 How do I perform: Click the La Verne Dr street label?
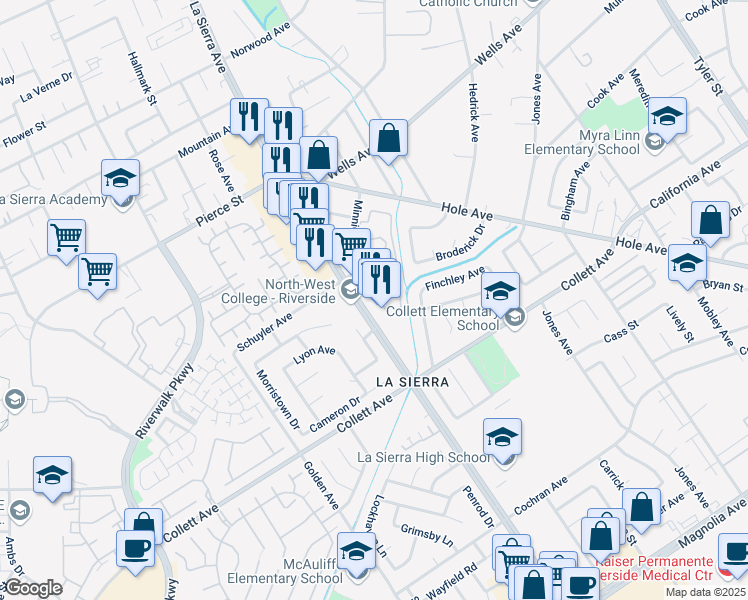pyautogui.click(x=46, y=87)
